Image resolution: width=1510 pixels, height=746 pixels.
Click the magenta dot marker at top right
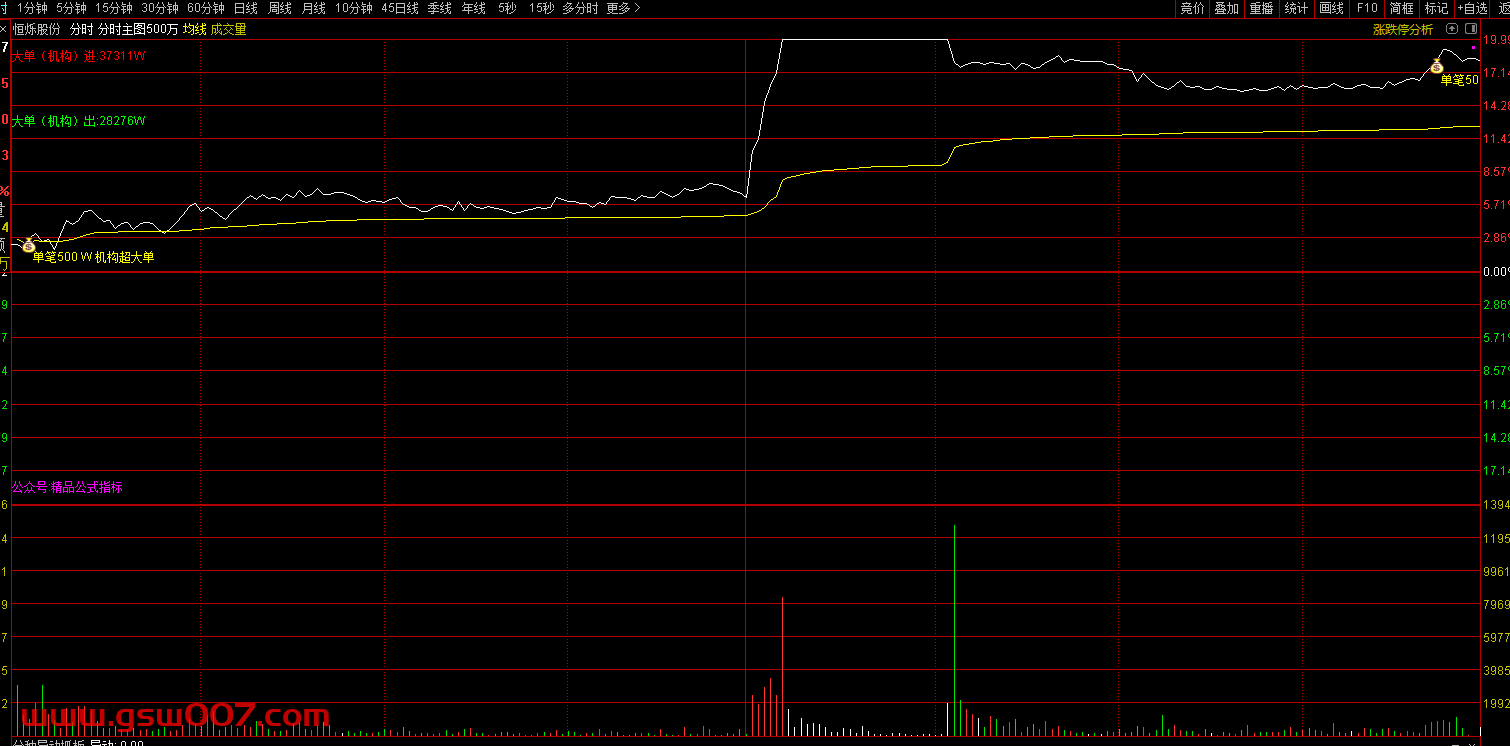pyautogui.click(x=1473, y=47)
